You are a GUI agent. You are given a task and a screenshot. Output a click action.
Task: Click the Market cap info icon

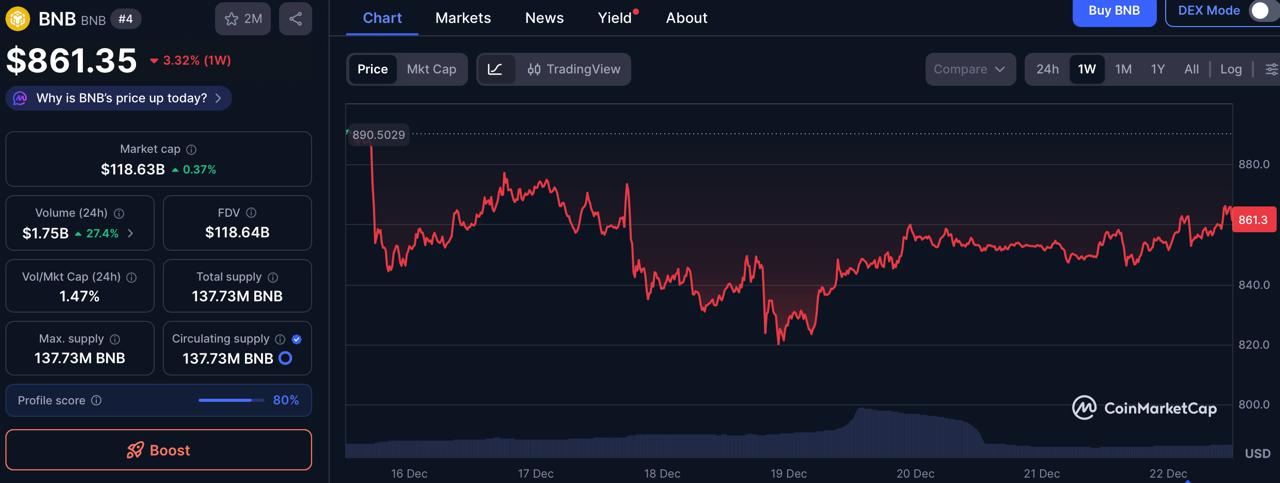(191, 149)
